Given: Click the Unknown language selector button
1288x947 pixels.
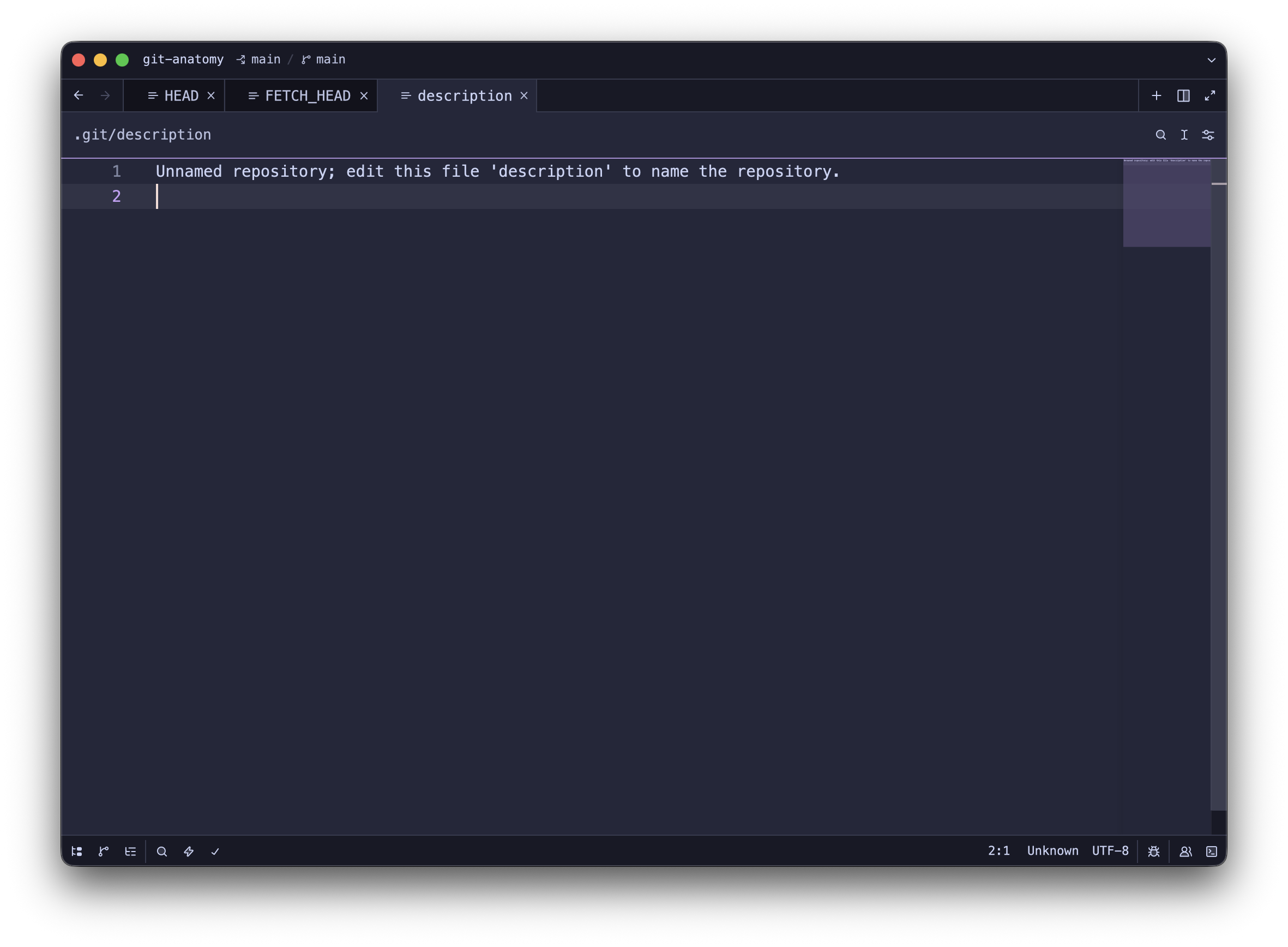Looking at the screenshot, I should click(x=1052, y=850).
